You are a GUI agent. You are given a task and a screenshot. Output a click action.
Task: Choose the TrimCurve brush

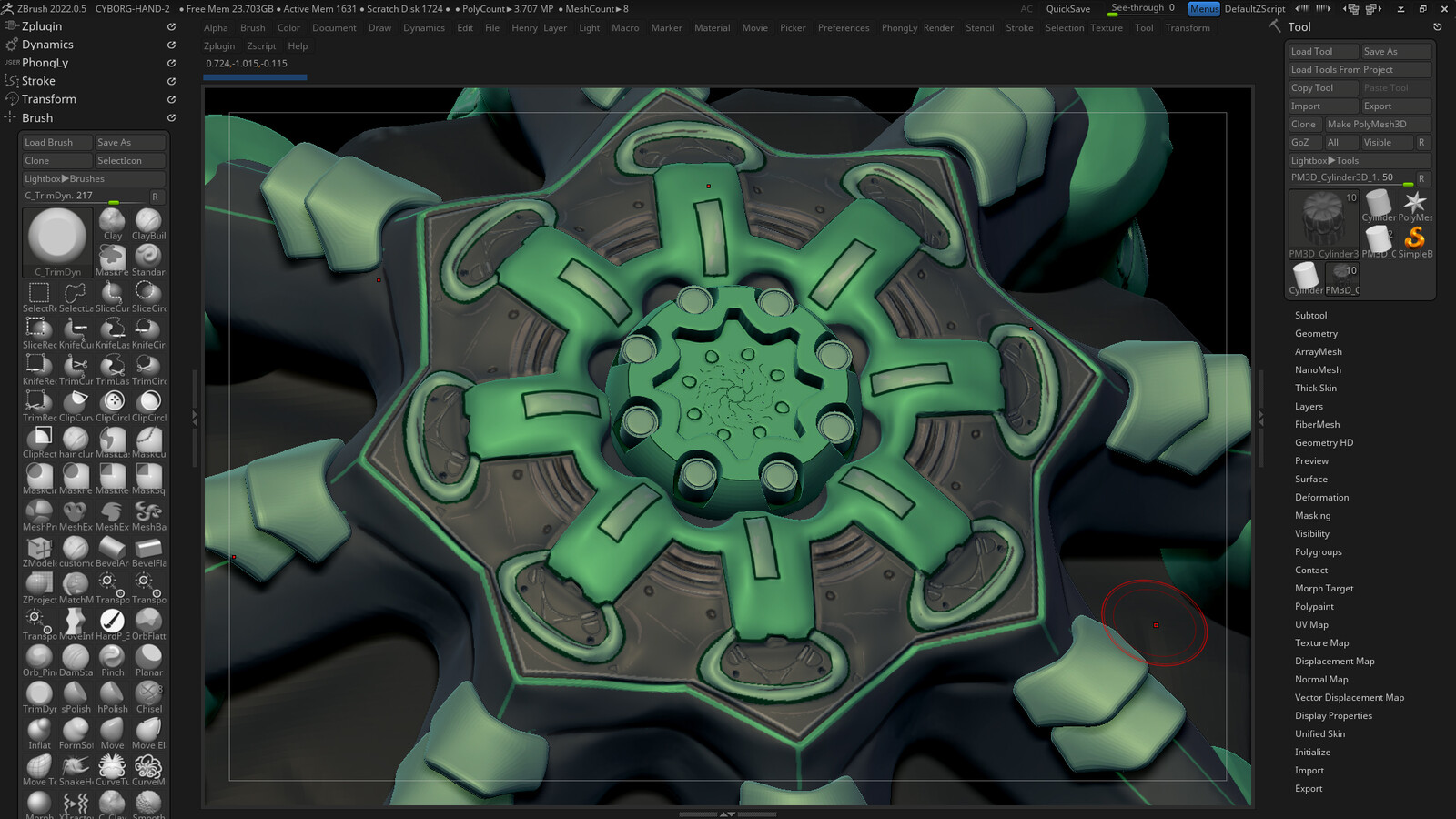[76, 369]
